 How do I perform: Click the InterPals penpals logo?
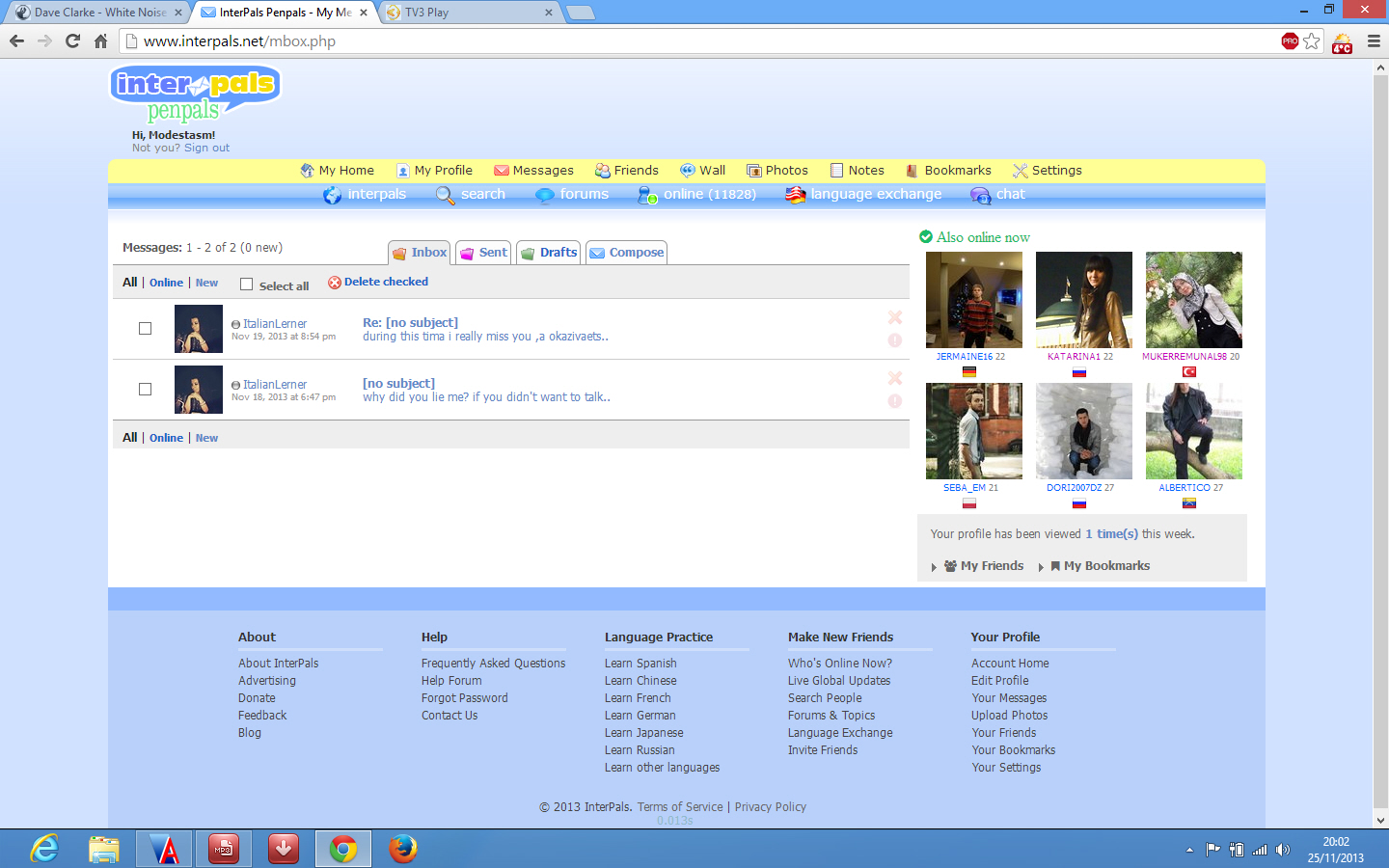pyautogui.click(x=195, y=94)
